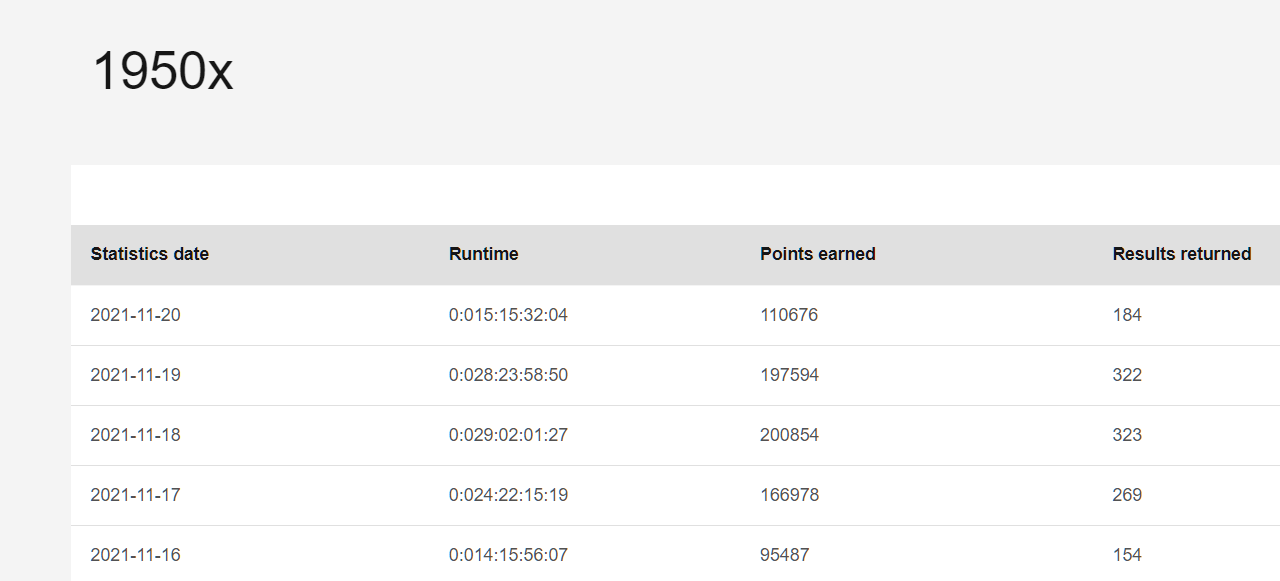Click results returned value 269
Screen dimensions: 1280x581
click(x=1127, y=495)
